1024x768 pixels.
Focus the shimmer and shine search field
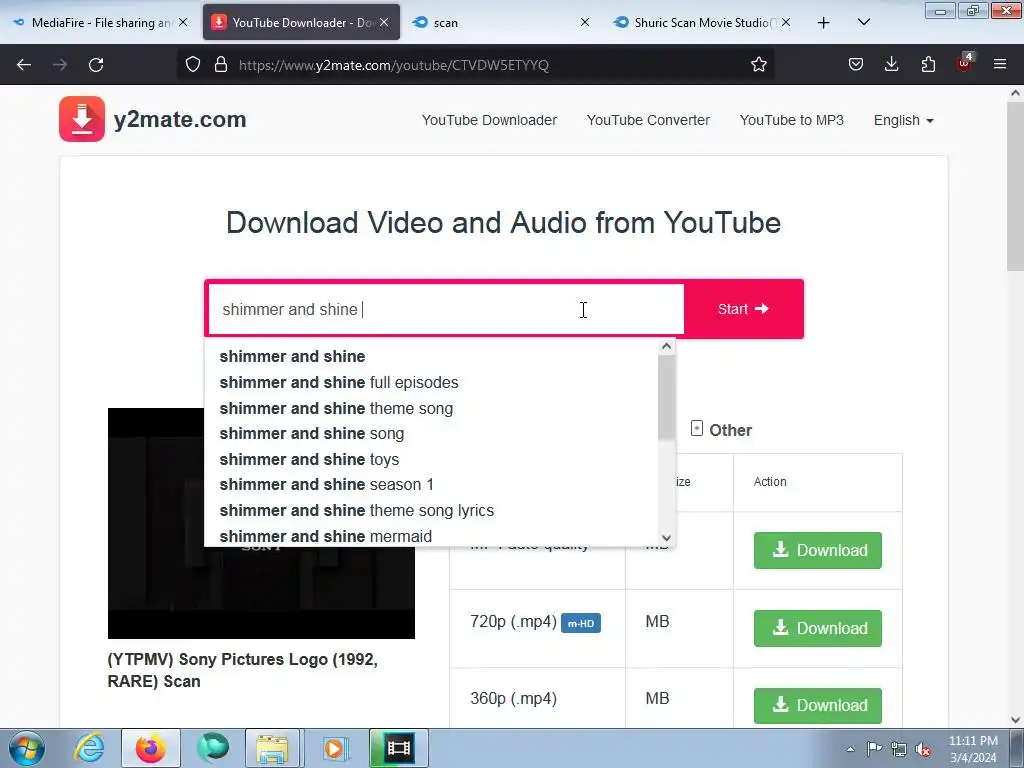pos(446,309)
